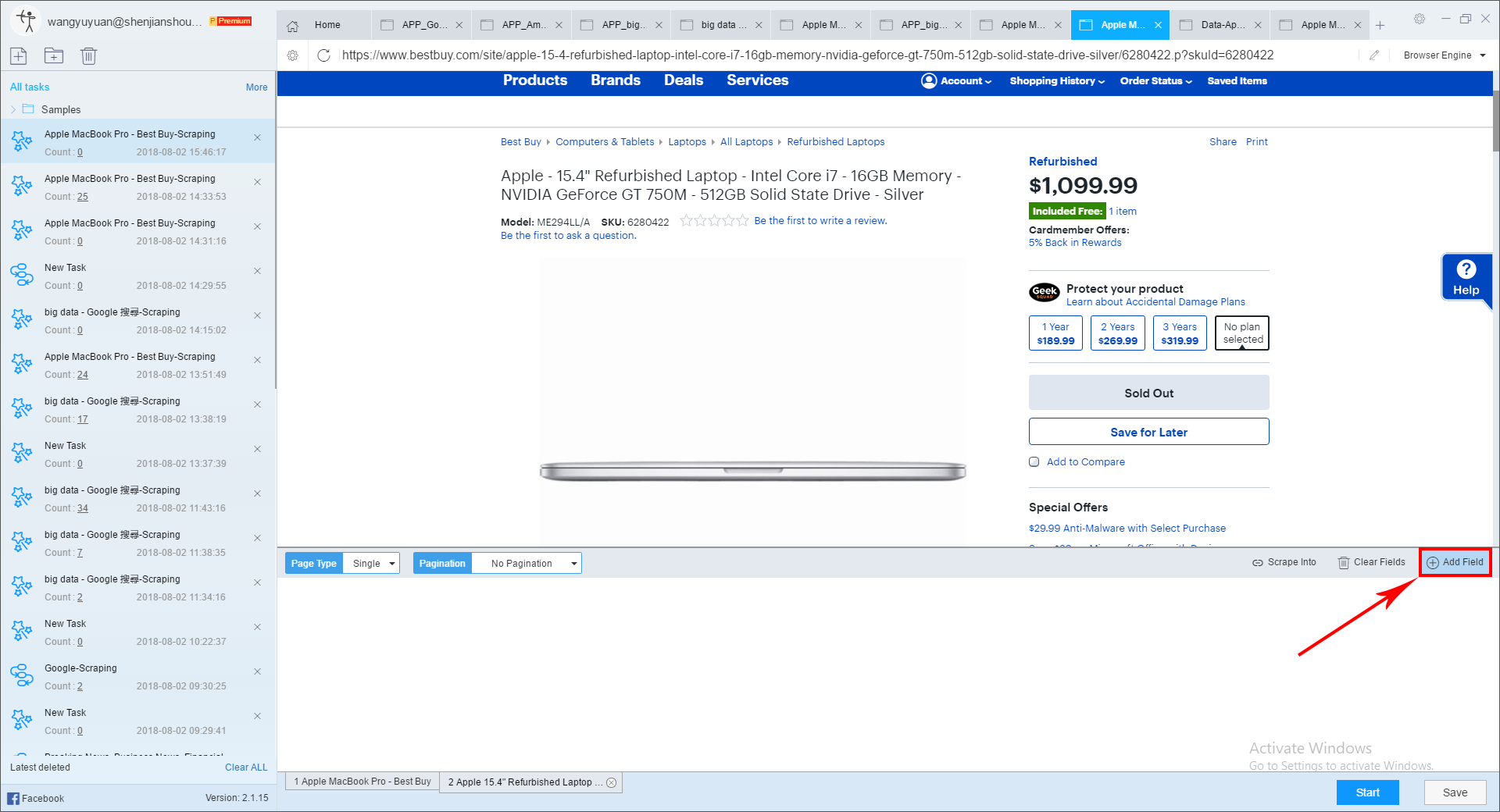Open the Brands menu
The image size is (1500, 812).
point(616,80)
